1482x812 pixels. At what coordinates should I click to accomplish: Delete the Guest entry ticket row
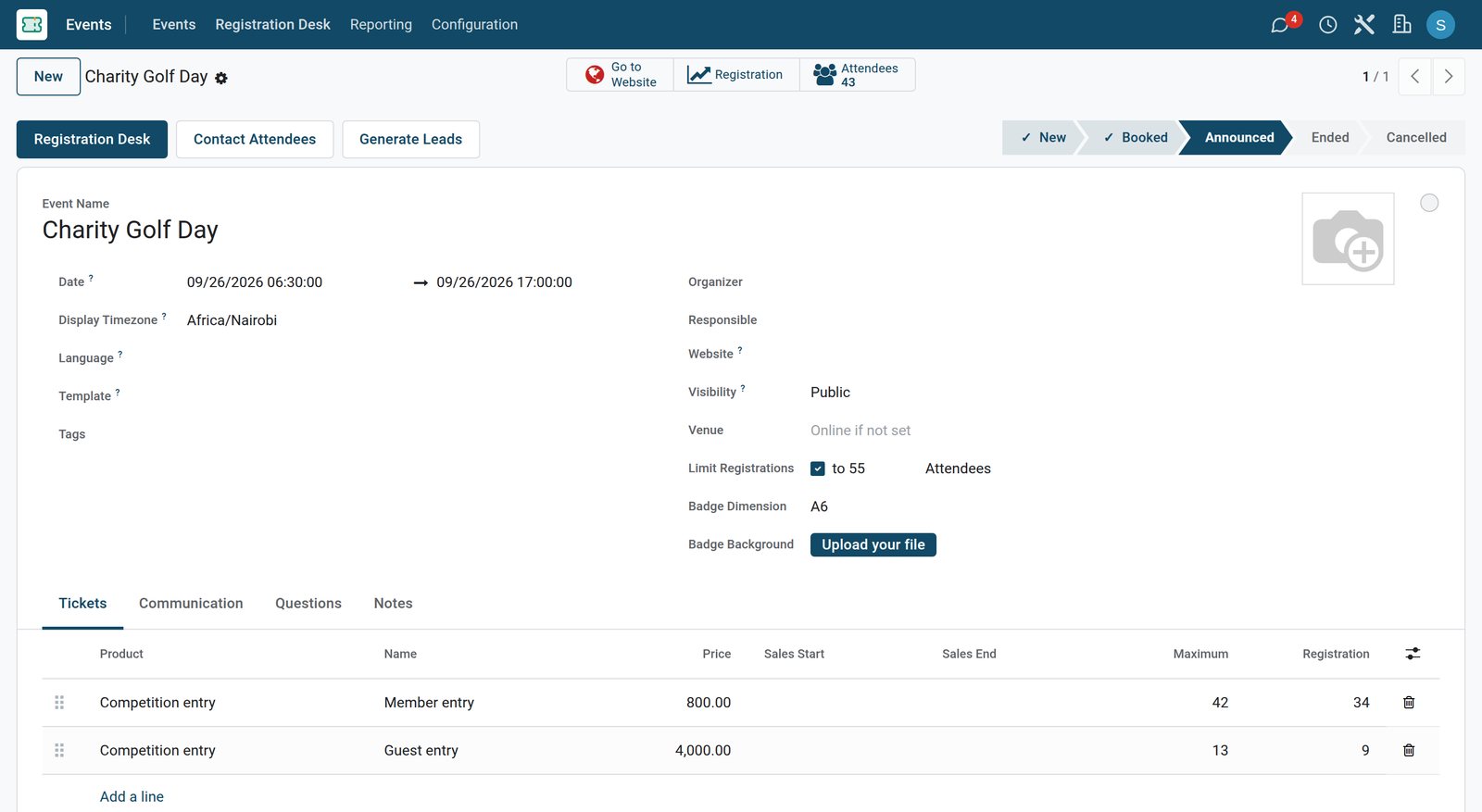1409,751
